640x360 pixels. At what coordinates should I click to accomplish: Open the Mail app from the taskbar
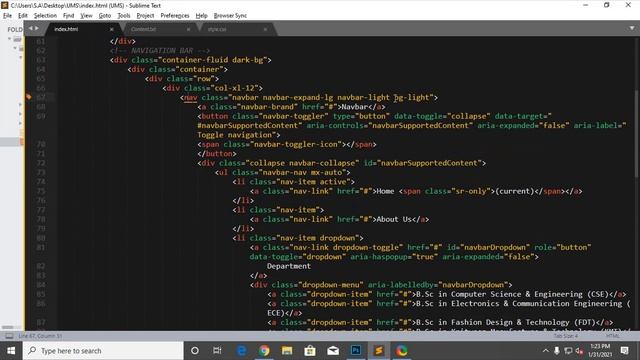click(333, 351)
